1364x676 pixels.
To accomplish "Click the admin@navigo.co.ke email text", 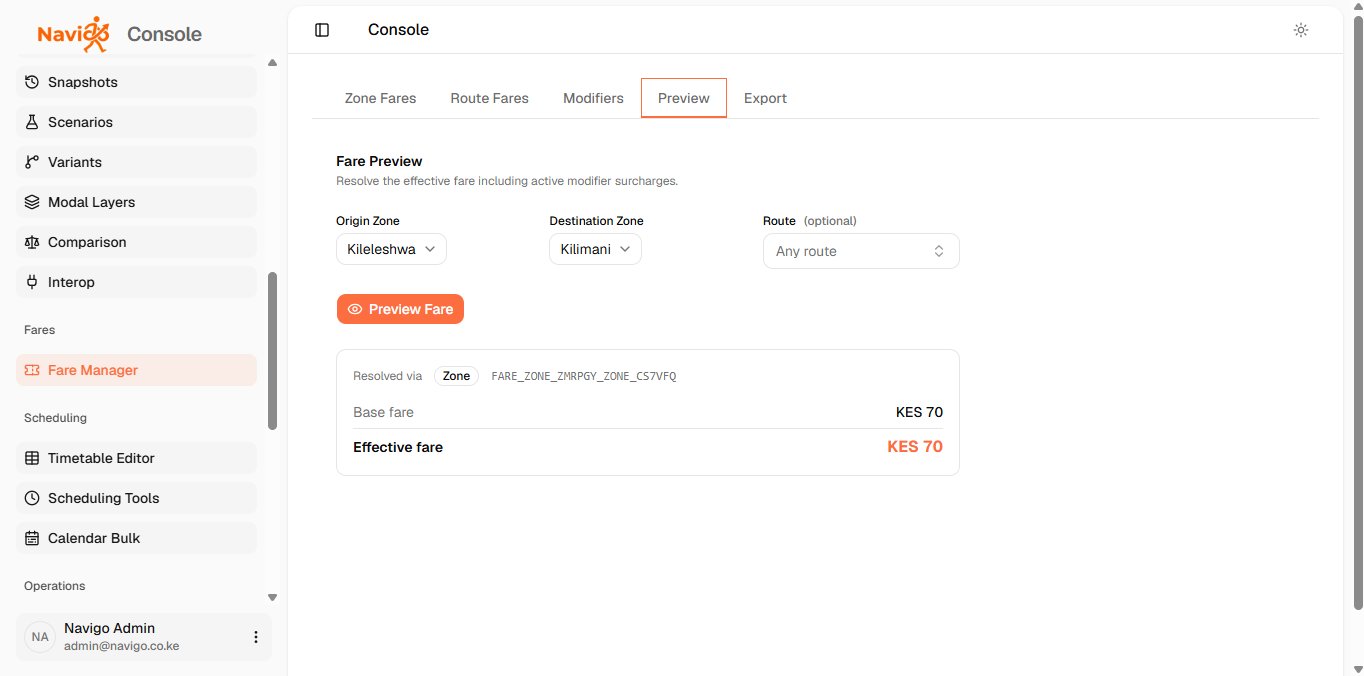I will (x=121, y=646).
